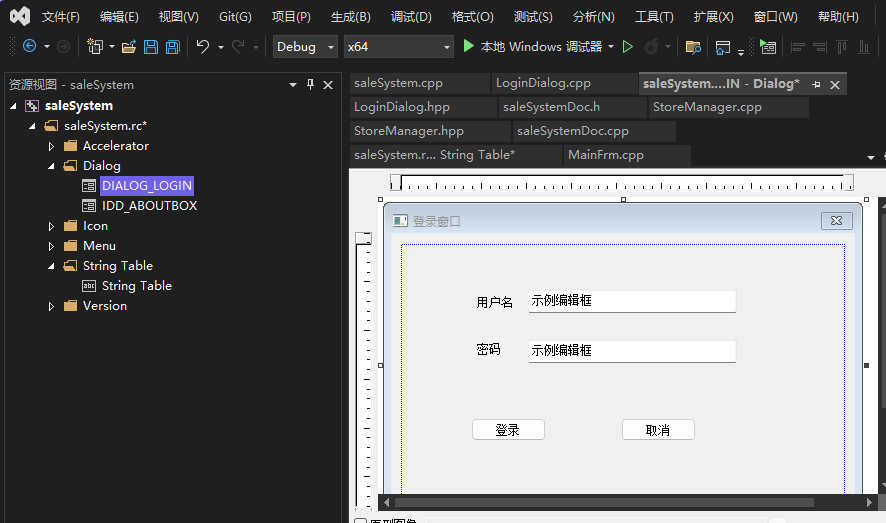The width and height of the screenshot is (886, 523).
Task: Start without debugging using the outlined play icon
Action: tap(628, 46)
